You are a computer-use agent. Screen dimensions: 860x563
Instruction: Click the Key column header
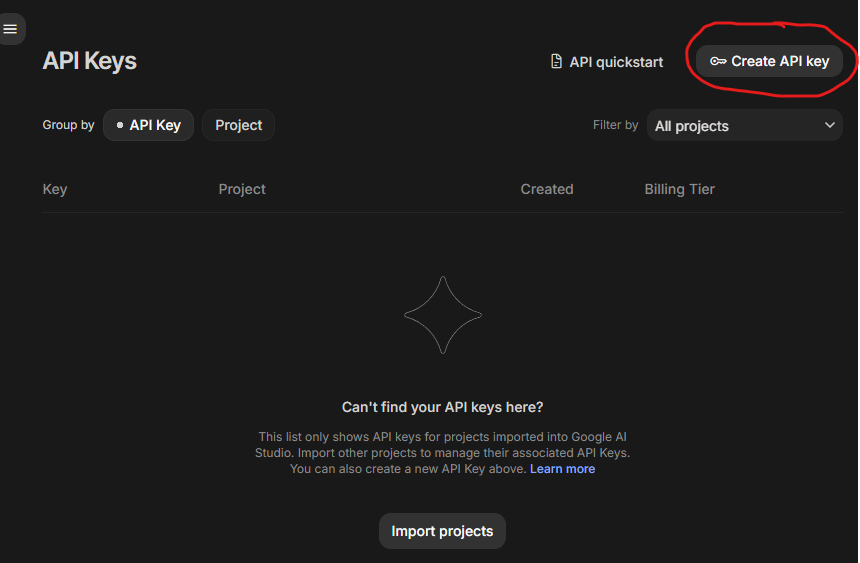(55, 189)
